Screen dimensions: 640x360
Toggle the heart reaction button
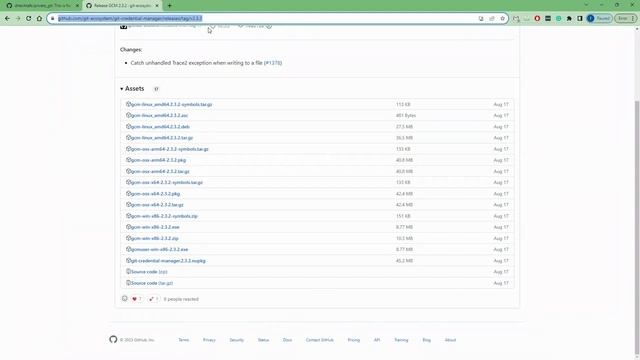coord(136,299)
